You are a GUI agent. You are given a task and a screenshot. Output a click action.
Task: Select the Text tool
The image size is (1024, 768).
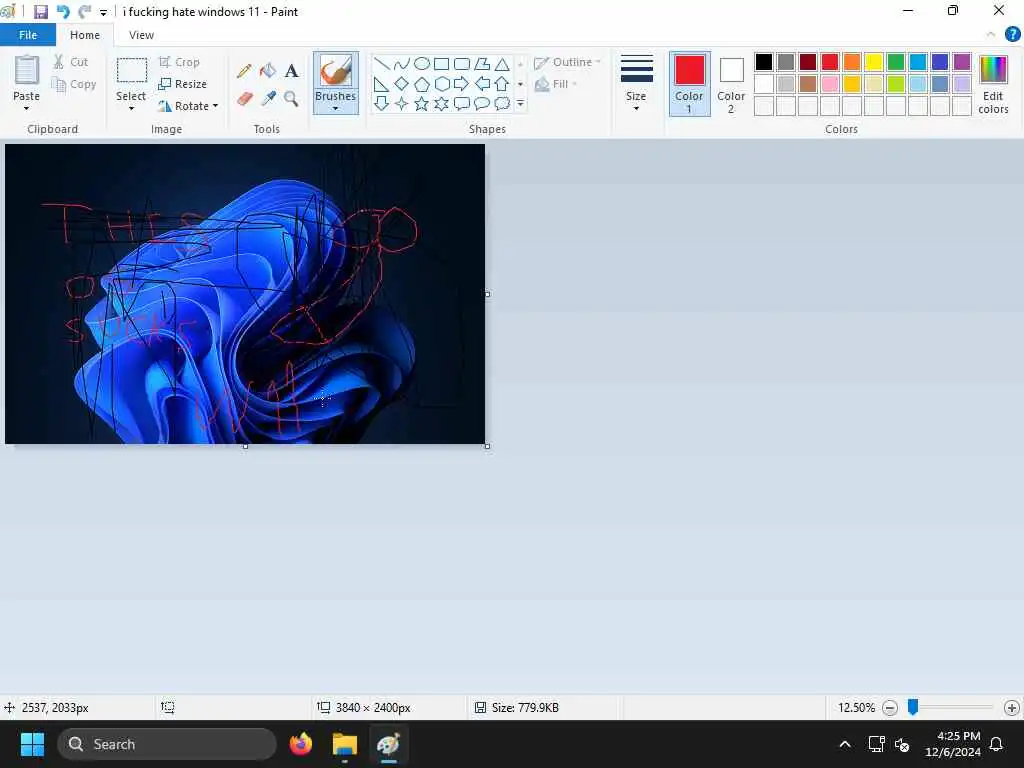click(x=291, y=71)
